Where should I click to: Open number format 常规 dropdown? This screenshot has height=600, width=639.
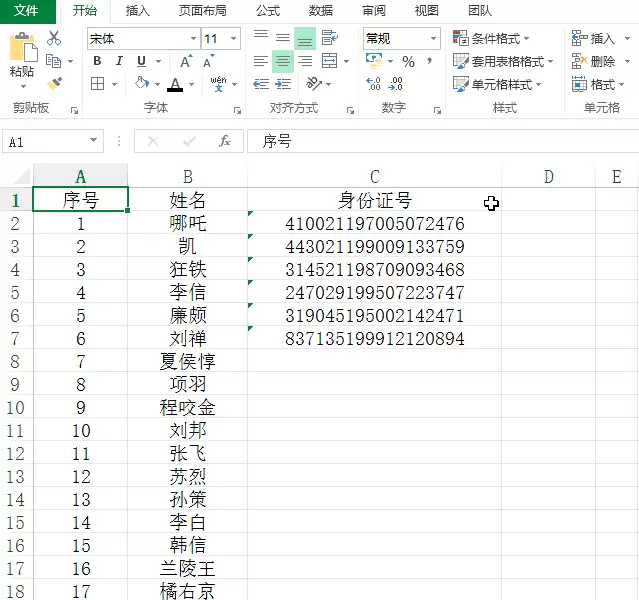pyautogui.click(x=433, y=39)
